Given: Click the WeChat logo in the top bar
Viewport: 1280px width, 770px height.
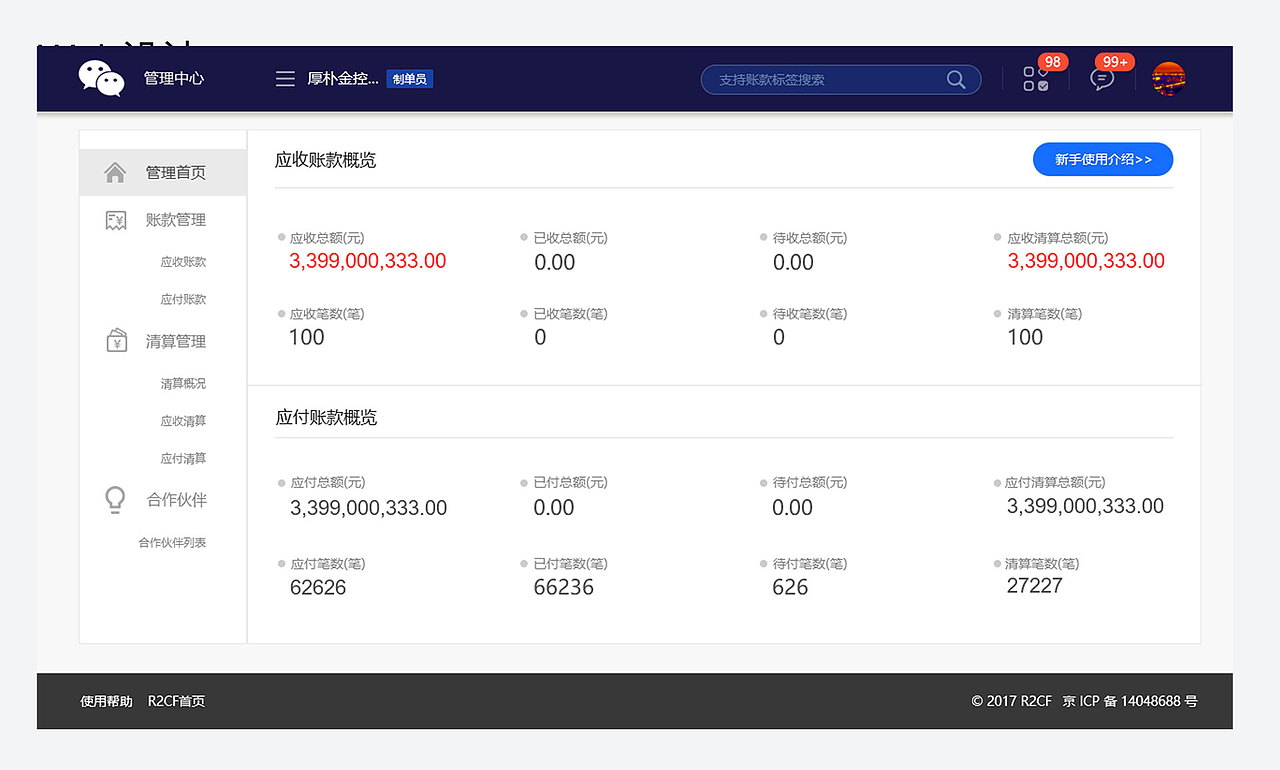Looking at the screenshot, I should 100,78.
